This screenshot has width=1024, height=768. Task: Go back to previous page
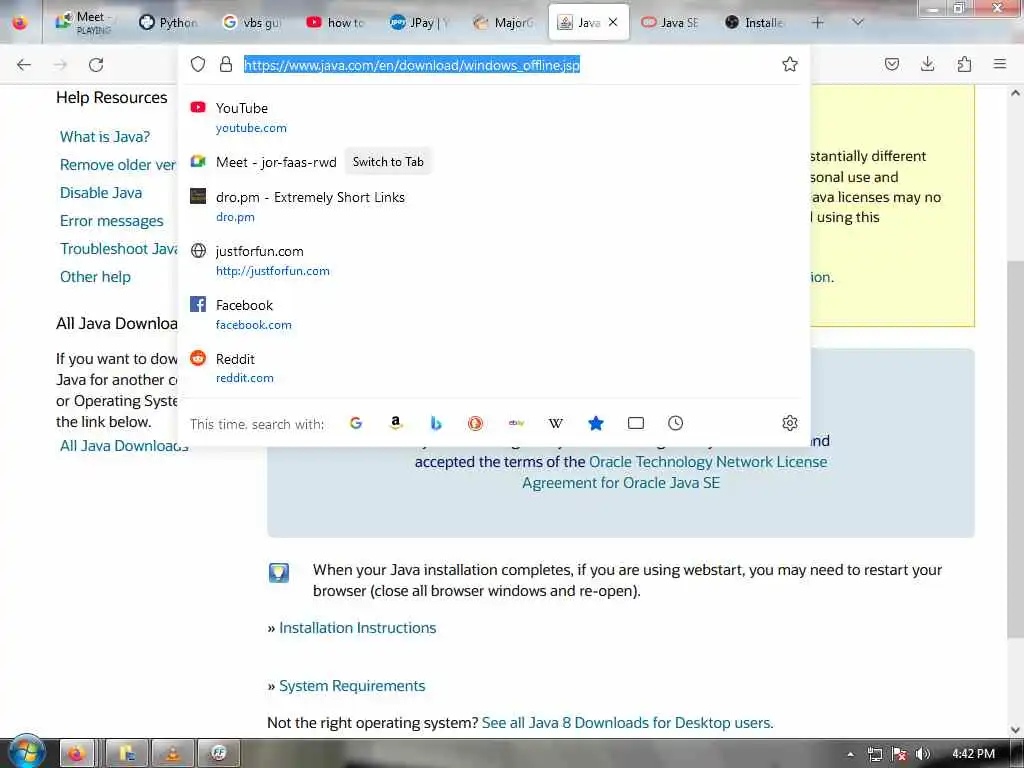tap(24, 65)
